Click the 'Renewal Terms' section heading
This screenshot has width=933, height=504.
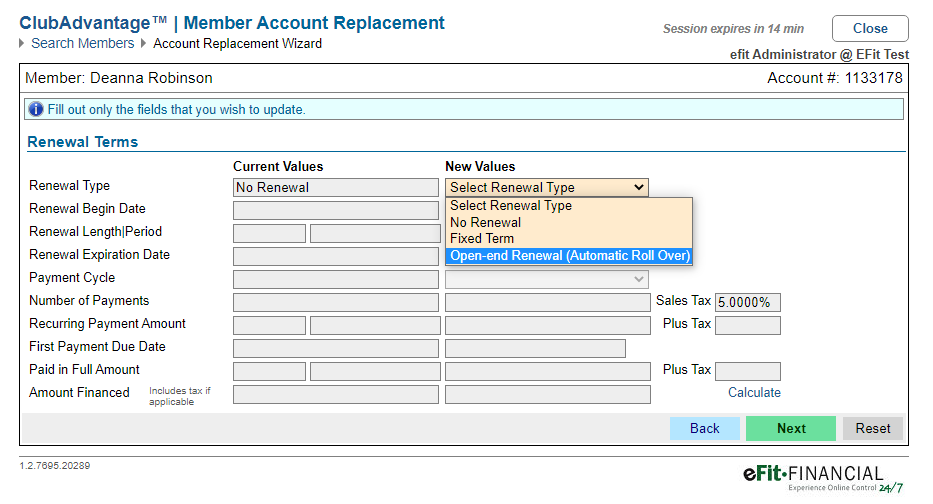pos(83,142)
